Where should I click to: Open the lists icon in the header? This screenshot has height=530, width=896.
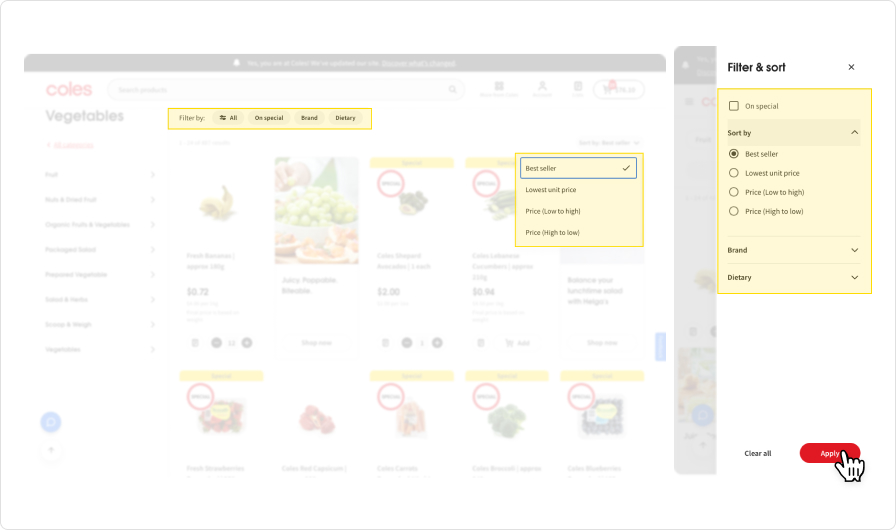tap(578, 88)
